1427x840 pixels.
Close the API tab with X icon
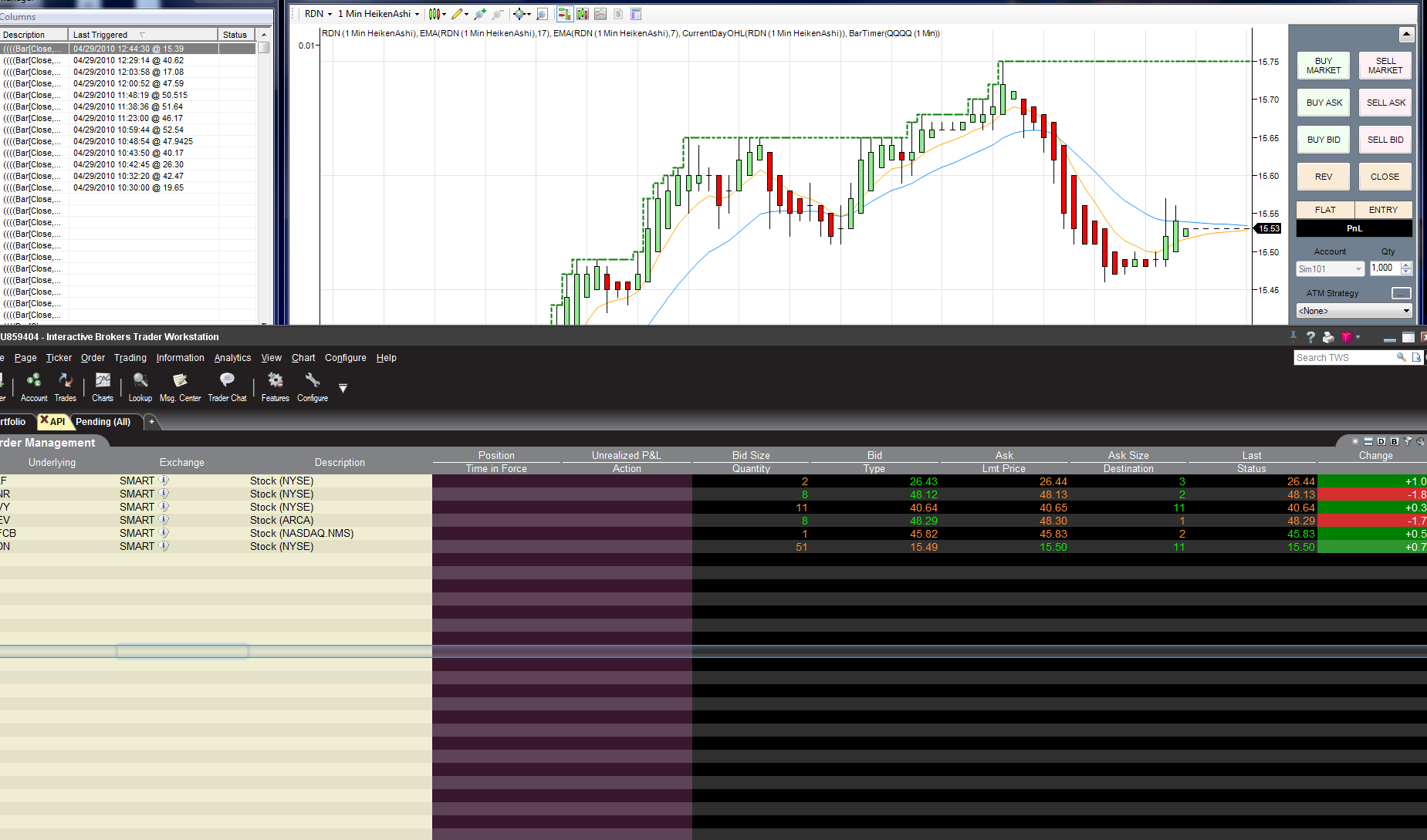point(44,420)
